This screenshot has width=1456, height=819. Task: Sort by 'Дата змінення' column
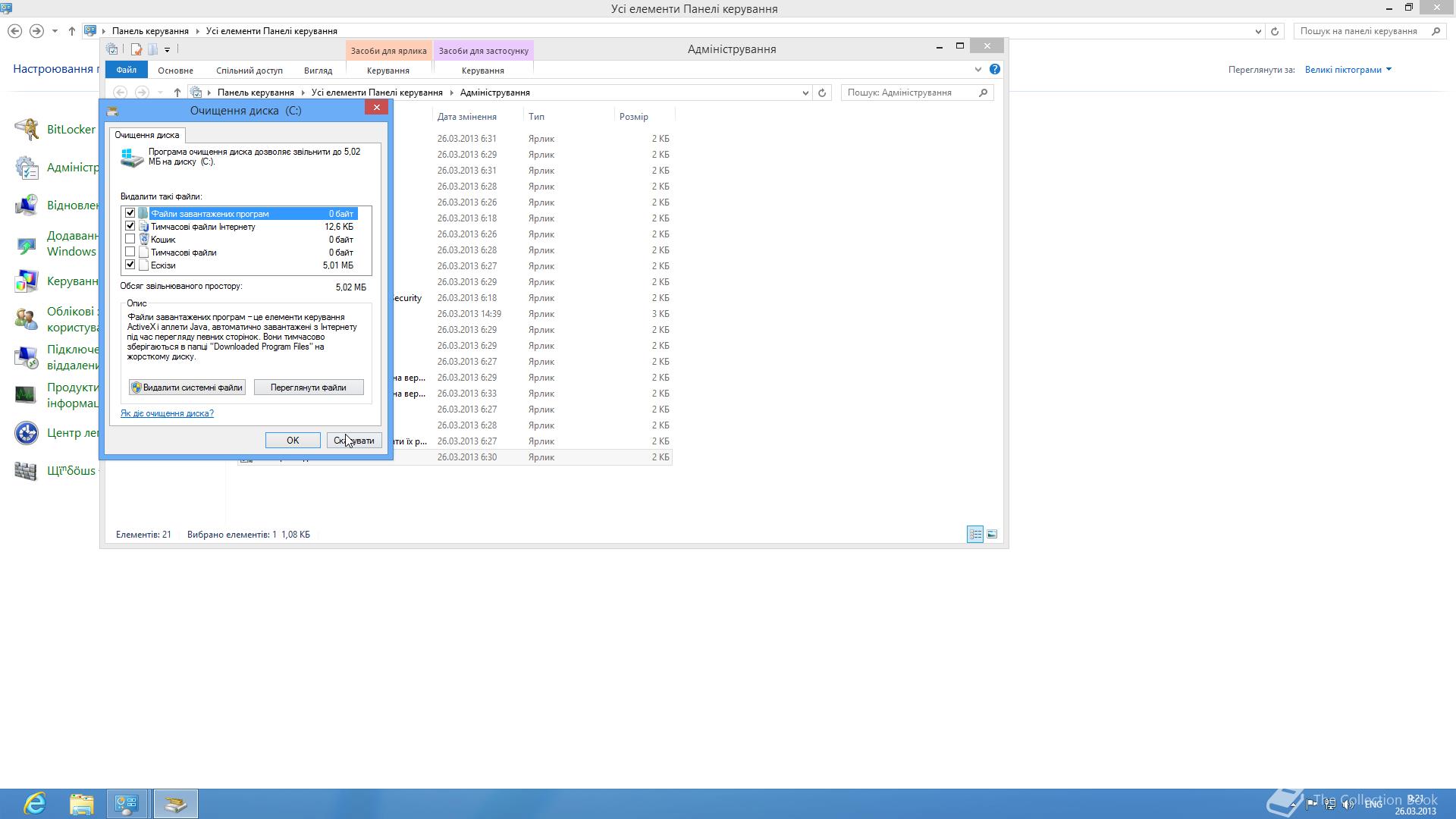[x=467, y=117]
